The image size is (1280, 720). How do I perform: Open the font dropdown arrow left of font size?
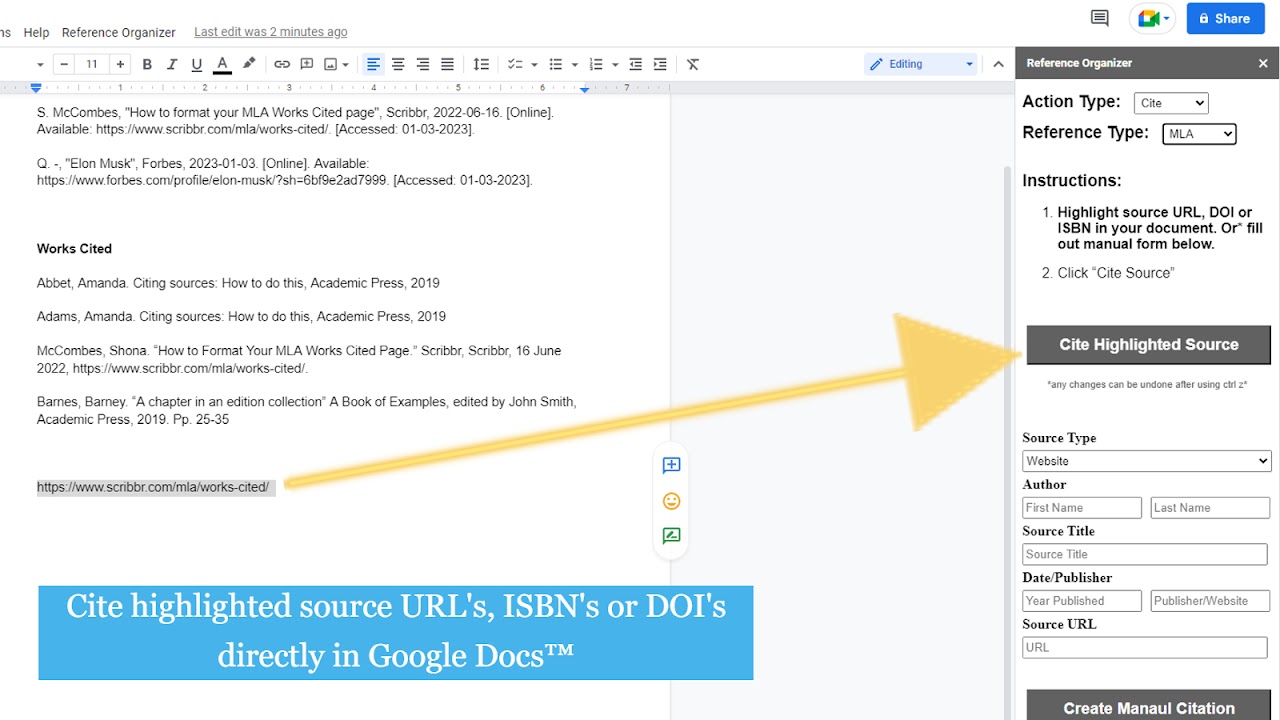[40, 64]
